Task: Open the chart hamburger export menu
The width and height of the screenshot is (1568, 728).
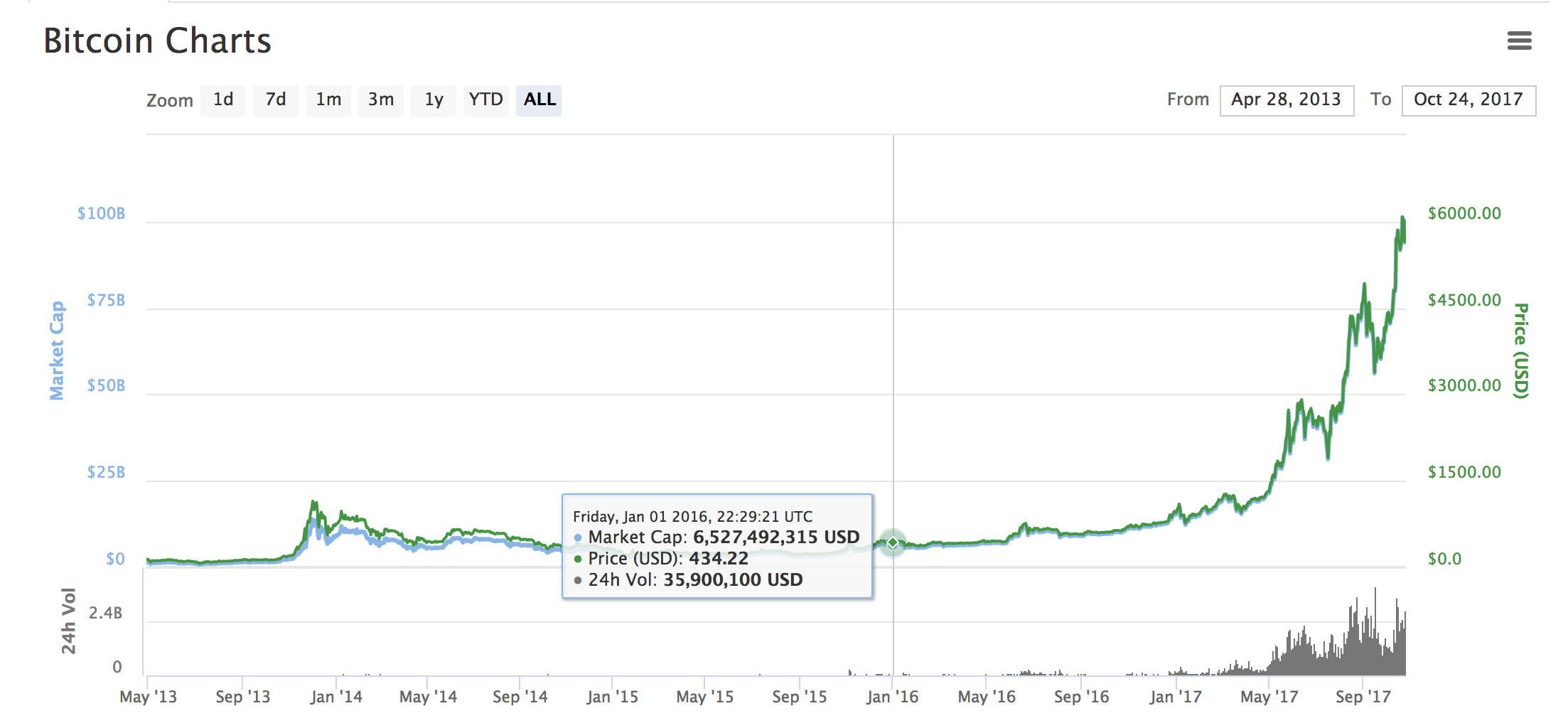Action: [x=1519, y=41]
